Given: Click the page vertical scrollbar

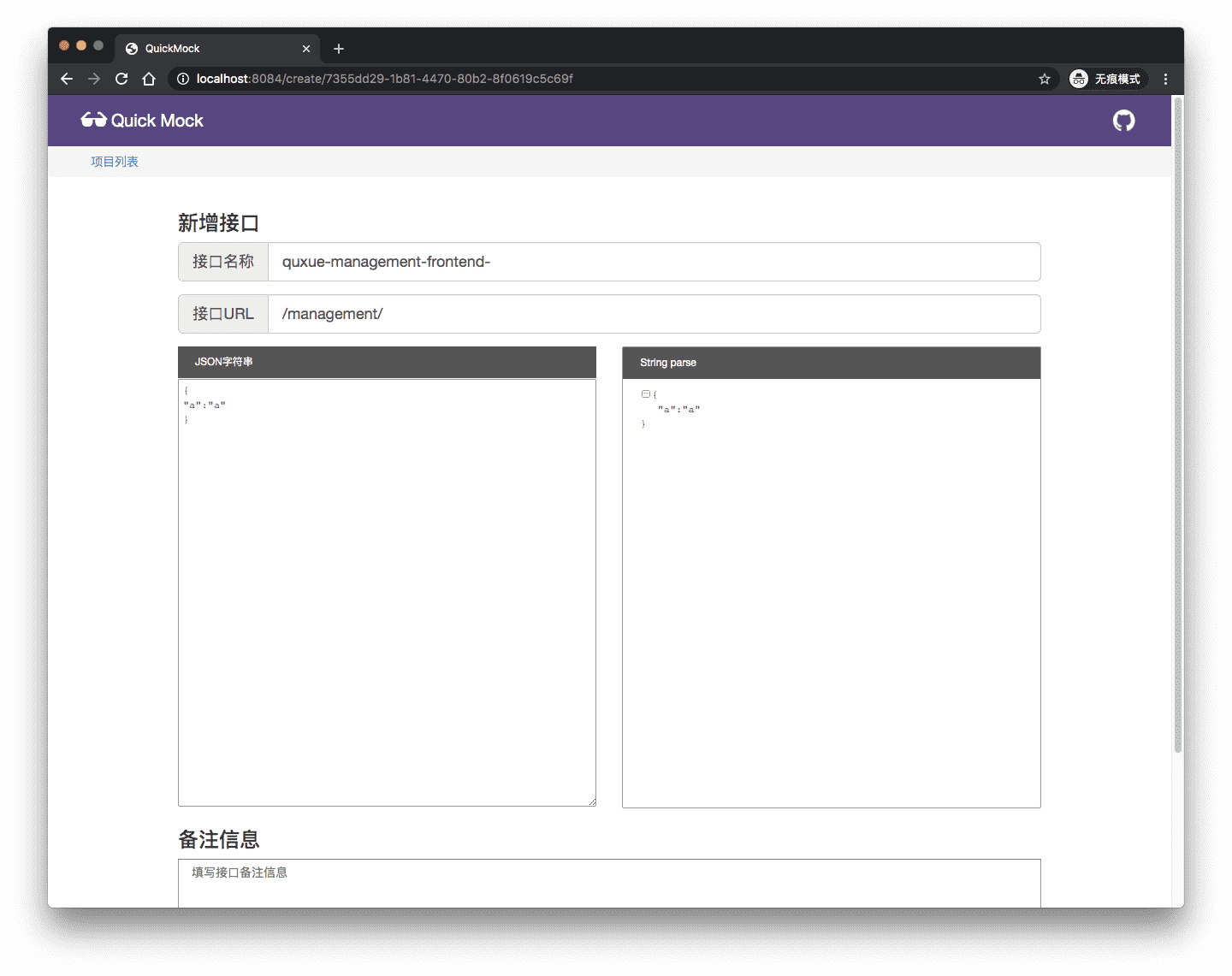Looking at the screenshot, I should (1178, 425).
